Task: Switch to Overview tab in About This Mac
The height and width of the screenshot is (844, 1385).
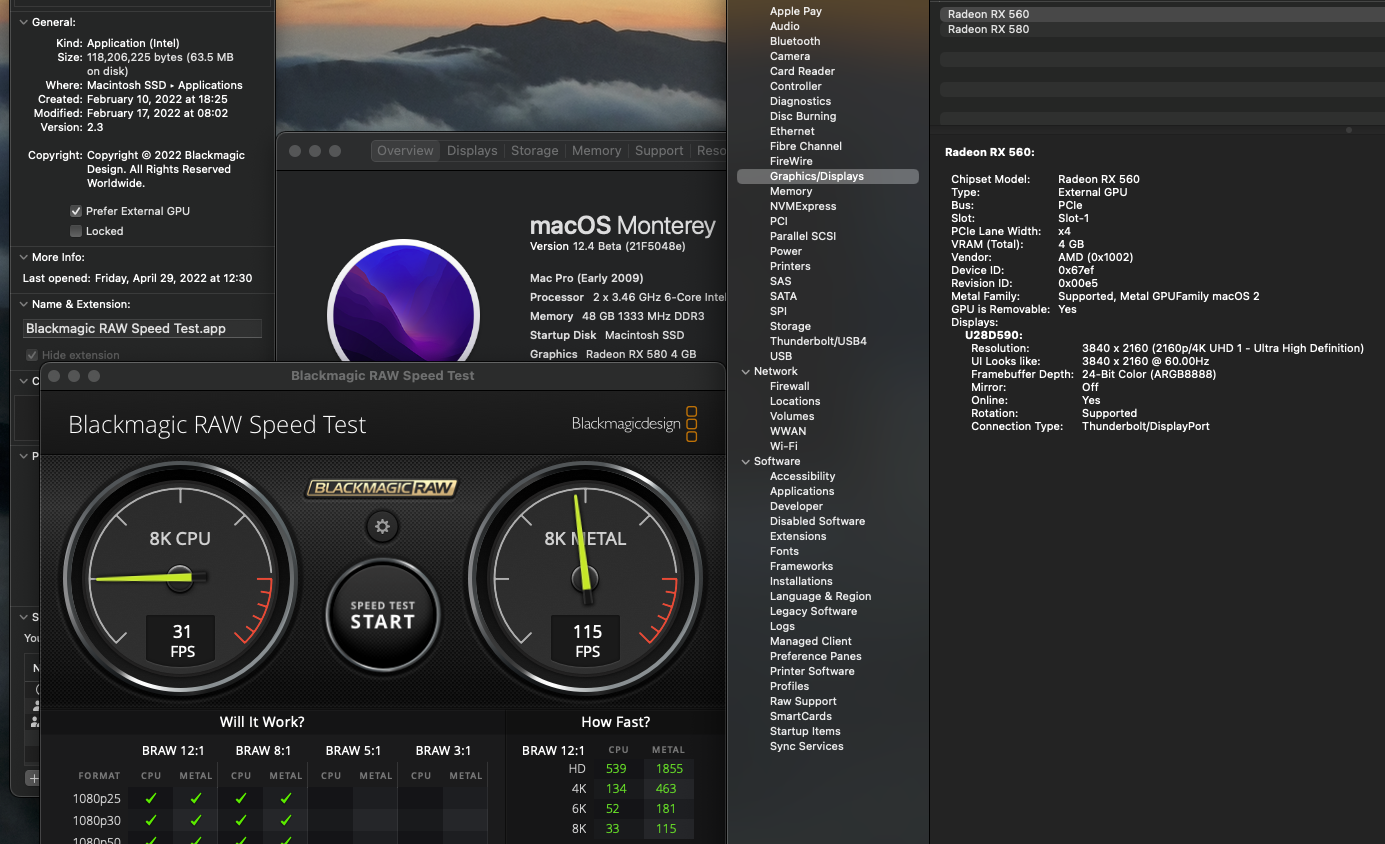Action: (x=405, y=151)
